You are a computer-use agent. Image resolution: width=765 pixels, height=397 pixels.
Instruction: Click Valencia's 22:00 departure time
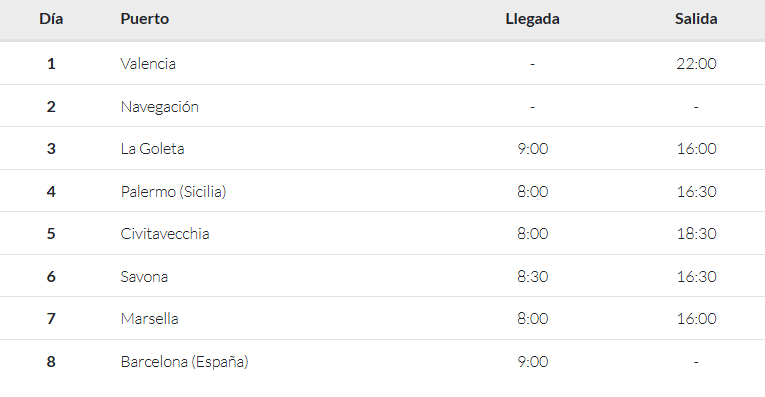click(x=696, y=63)
